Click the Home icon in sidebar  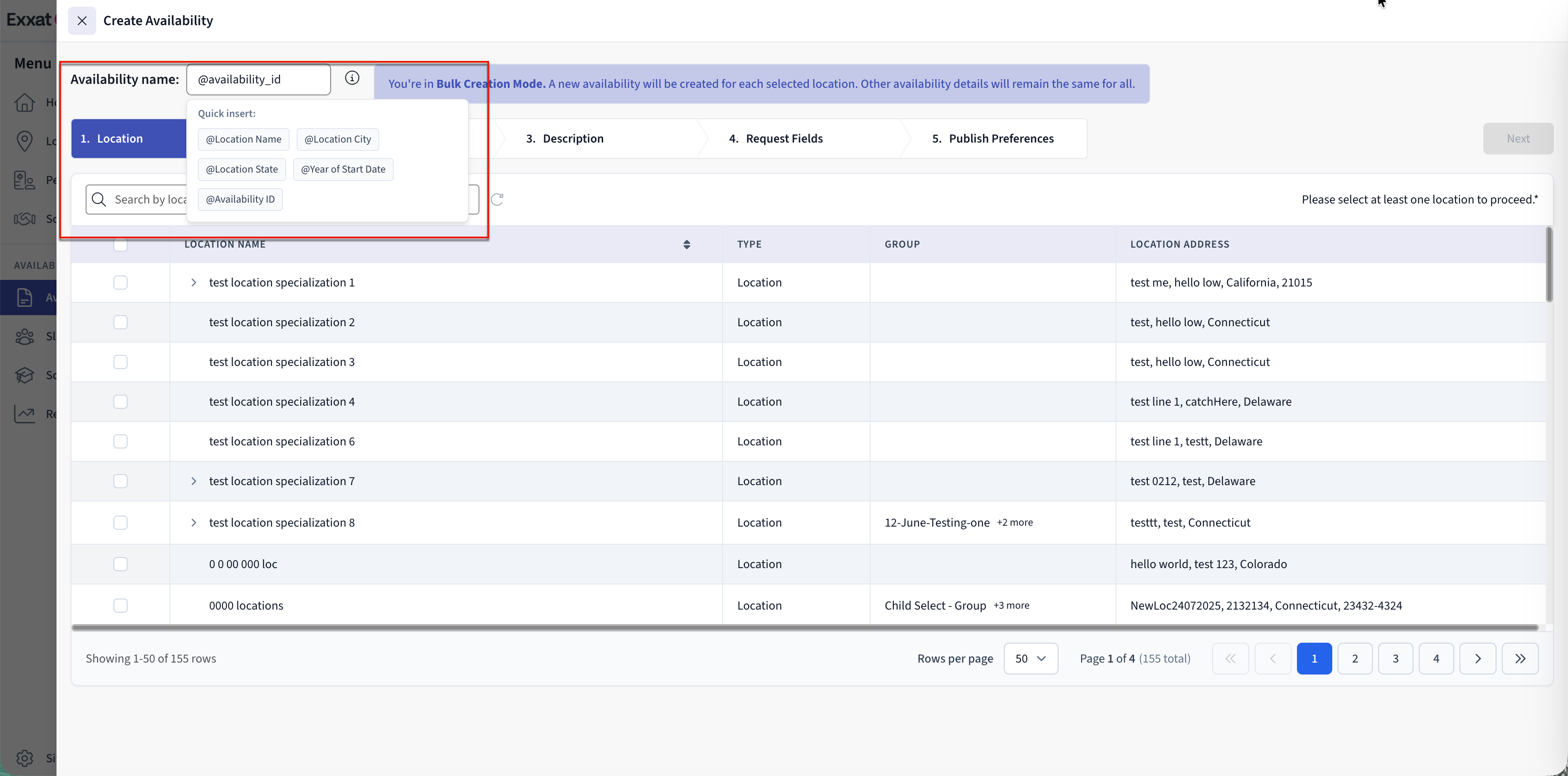tap(24, 102)
